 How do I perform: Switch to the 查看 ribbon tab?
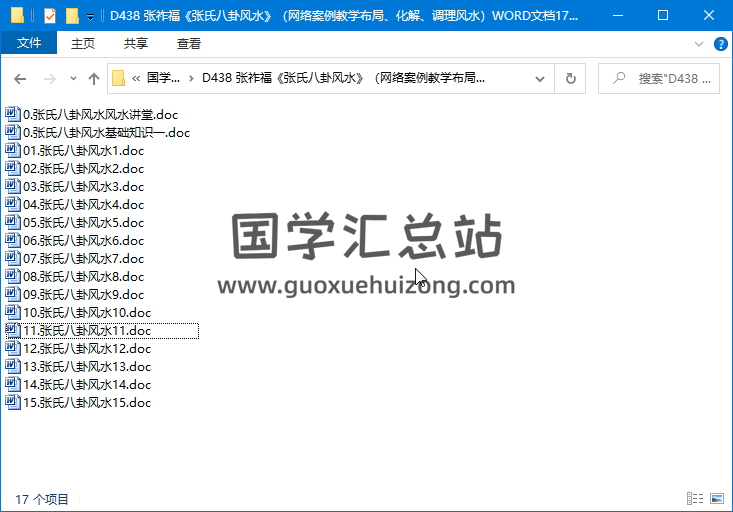tap(188, 43)
